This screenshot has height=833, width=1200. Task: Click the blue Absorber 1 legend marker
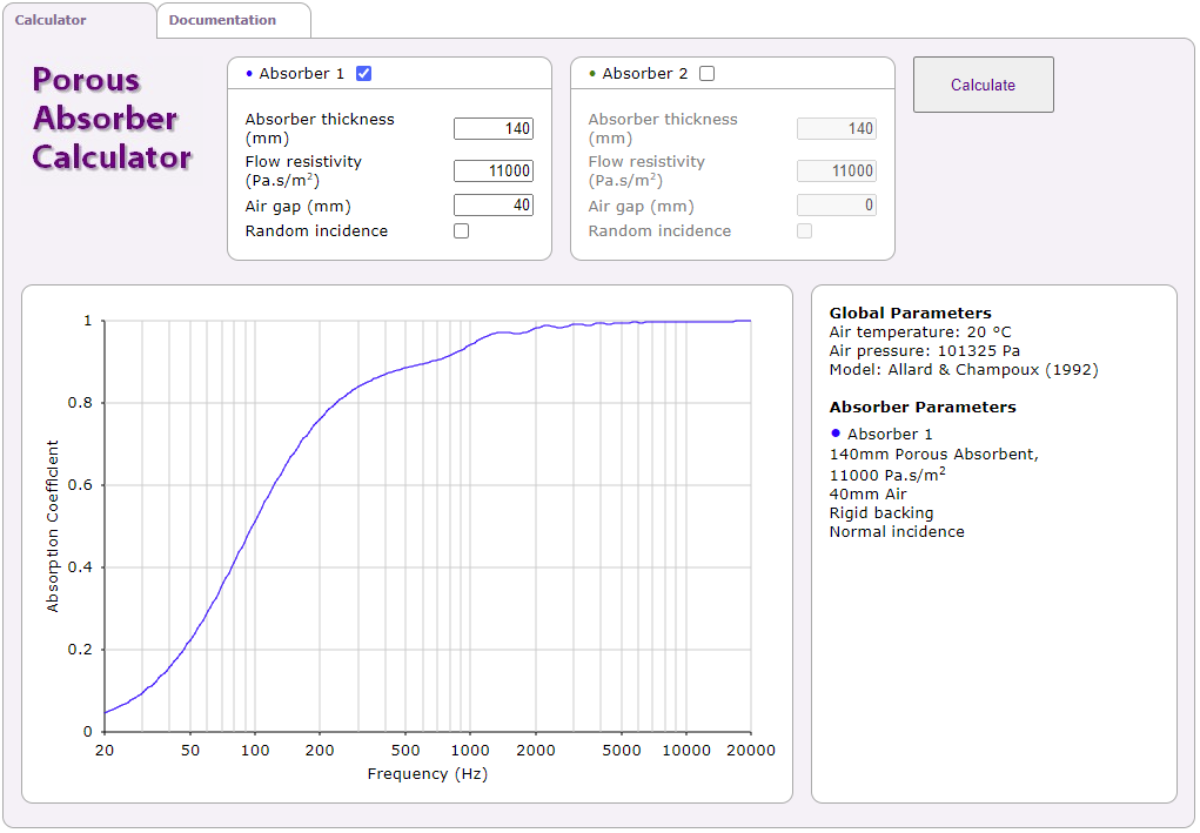pos(836,433)
